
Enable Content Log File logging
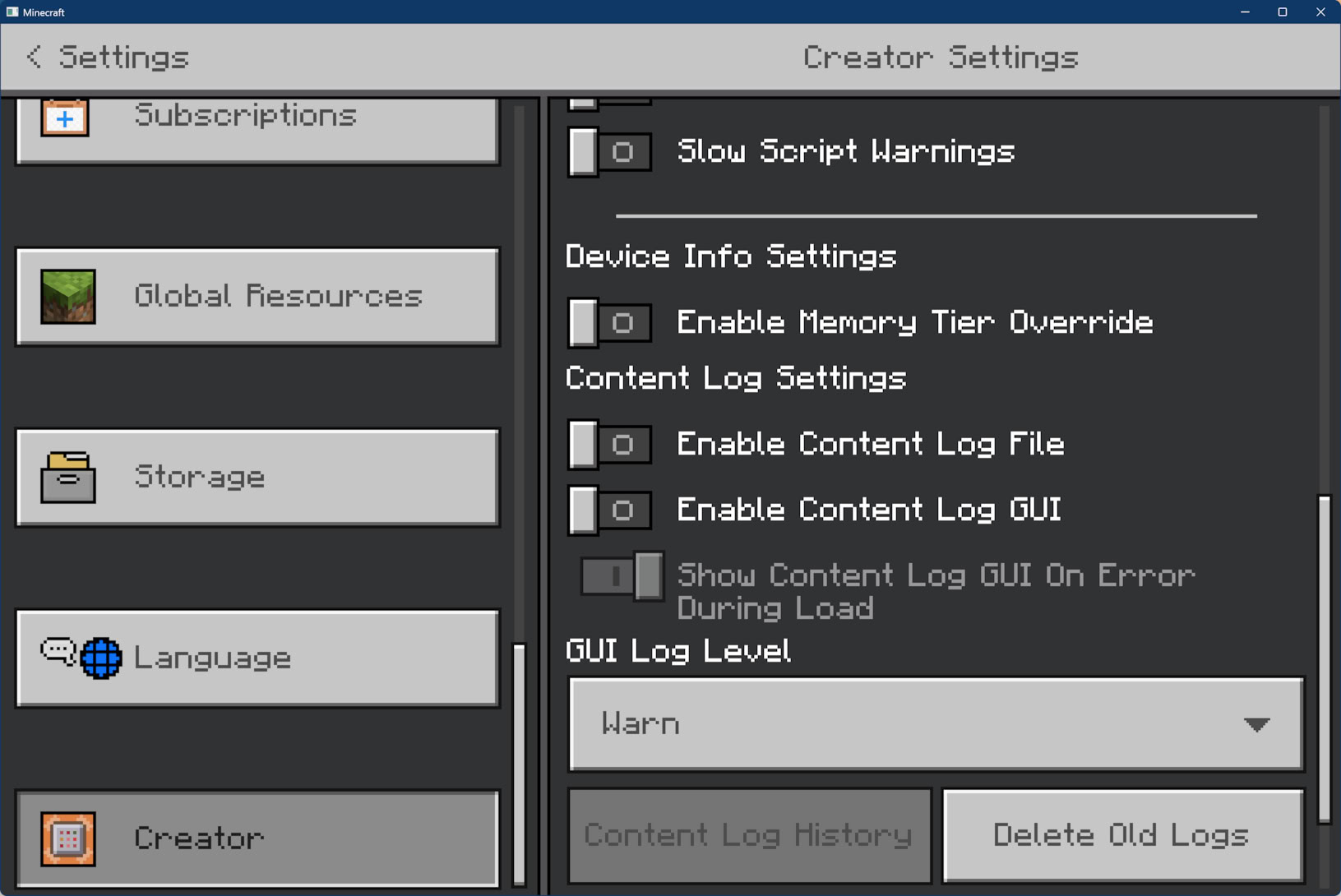point(608,444)
